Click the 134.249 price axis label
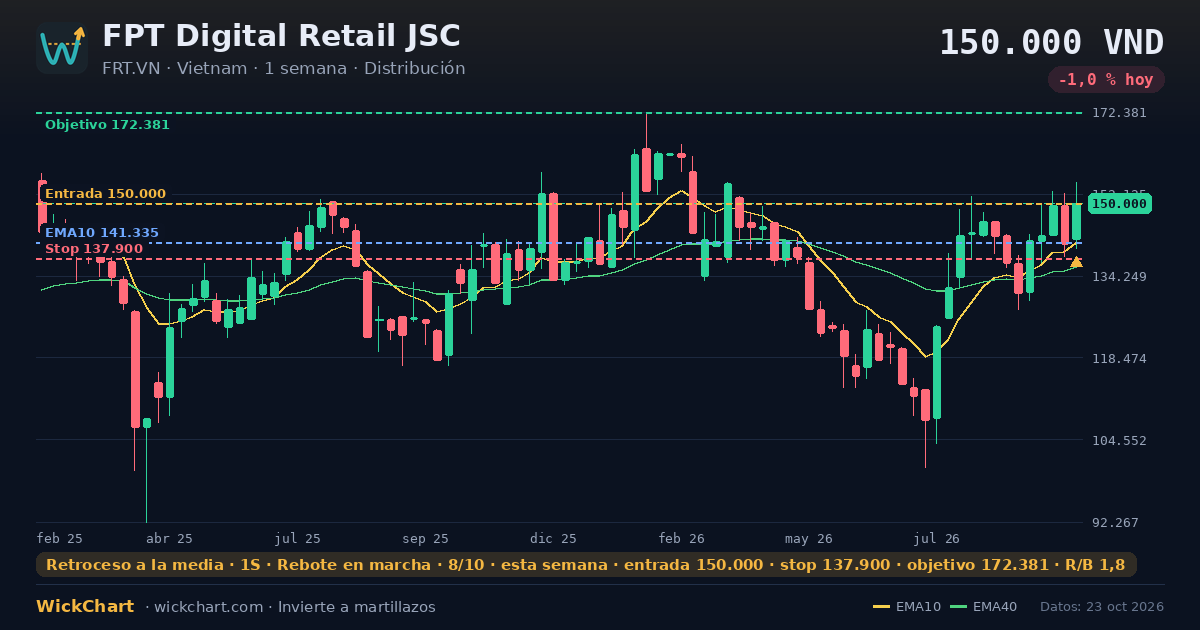Image resolution: width=1200 pixels, height=630 pixels. (x=1119, y=277)
